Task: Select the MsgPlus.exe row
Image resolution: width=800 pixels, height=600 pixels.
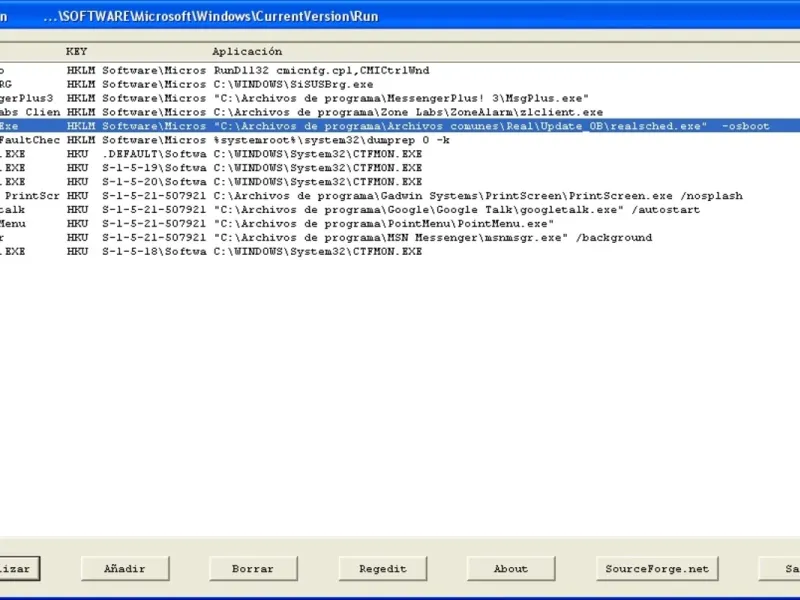Action: coord(400,98)
